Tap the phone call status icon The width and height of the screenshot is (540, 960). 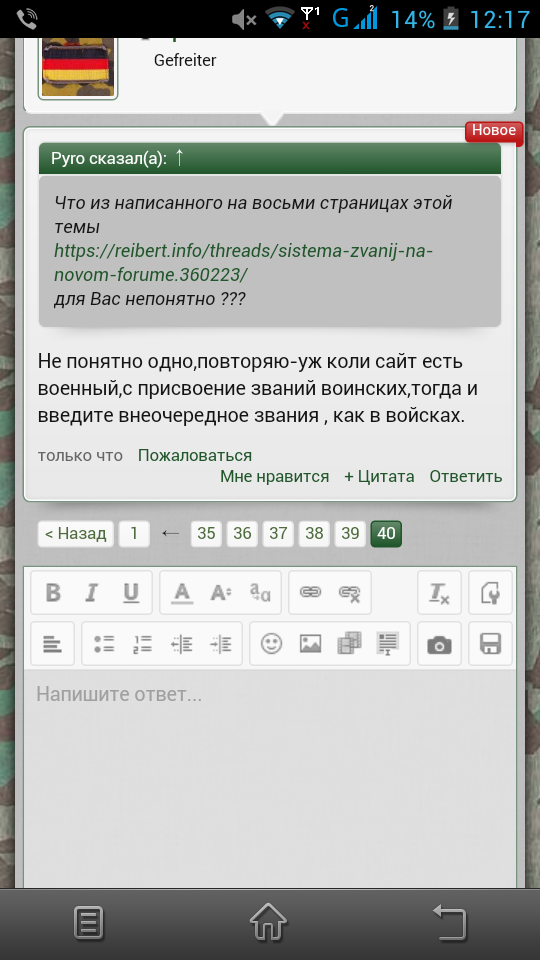27,20
